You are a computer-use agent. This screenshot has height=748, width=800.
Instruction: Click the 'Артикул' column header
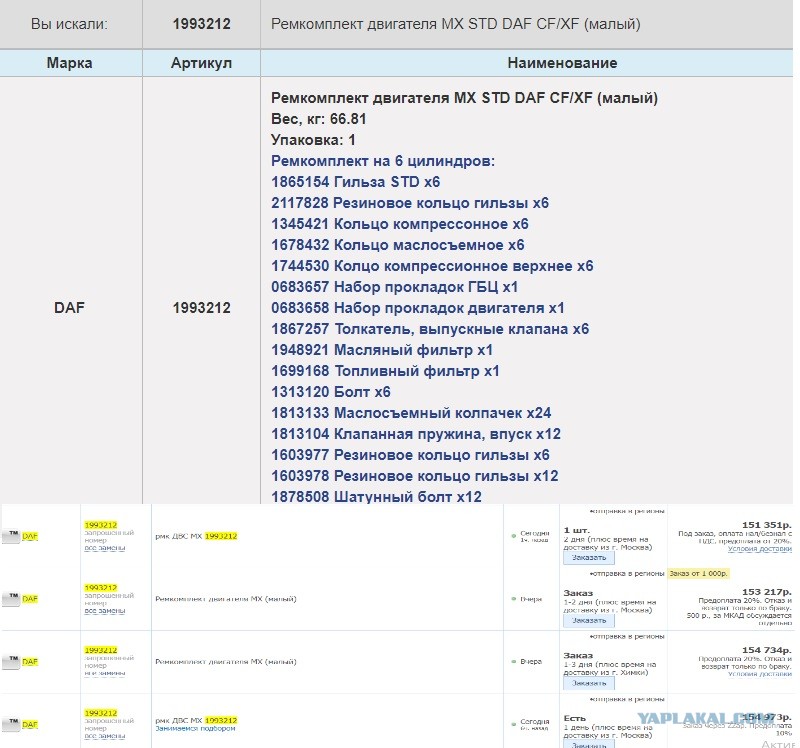[x=202, y=63]
